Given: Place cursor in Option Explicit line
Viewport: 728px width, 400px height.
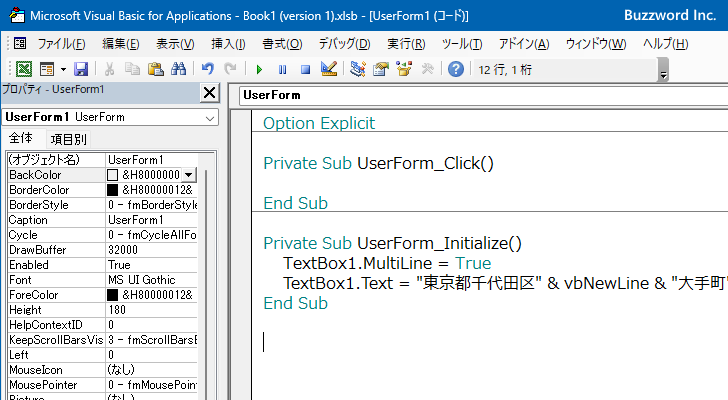Looking at the screenshot, I should (x=319, y=123).
